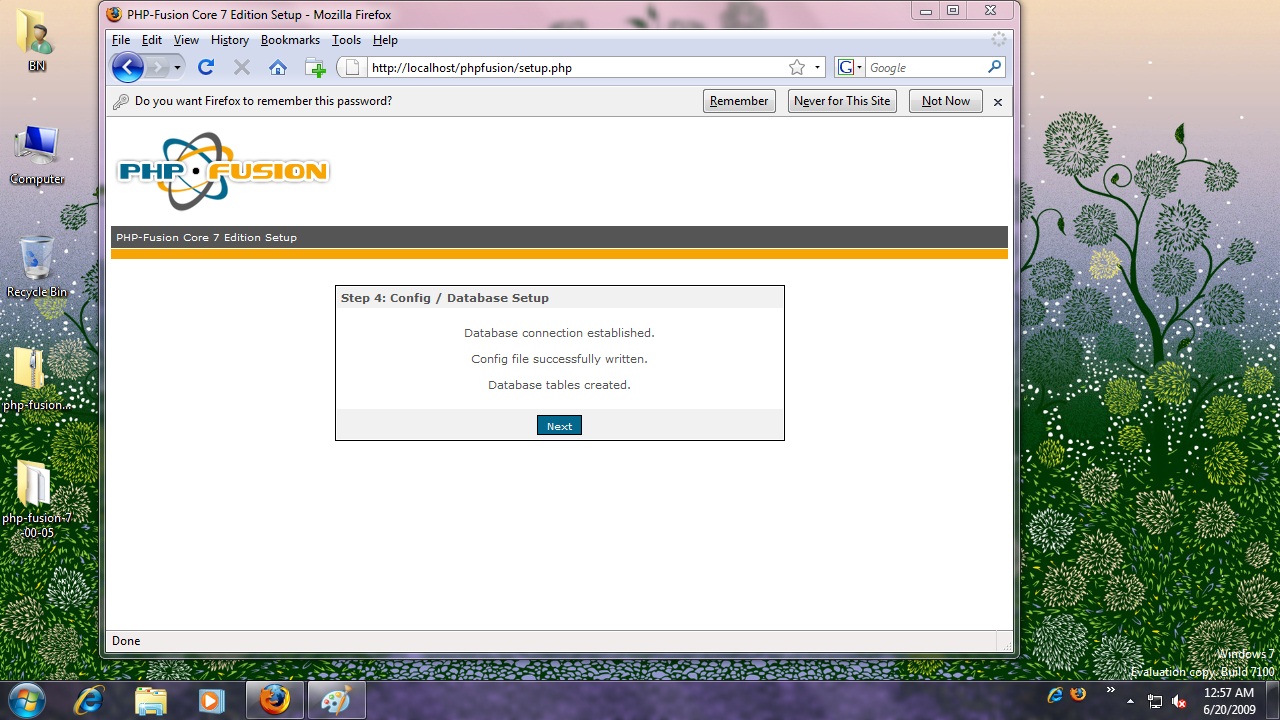Open the Tools menu
The image size is (1280, 720).
pos(346,40)
